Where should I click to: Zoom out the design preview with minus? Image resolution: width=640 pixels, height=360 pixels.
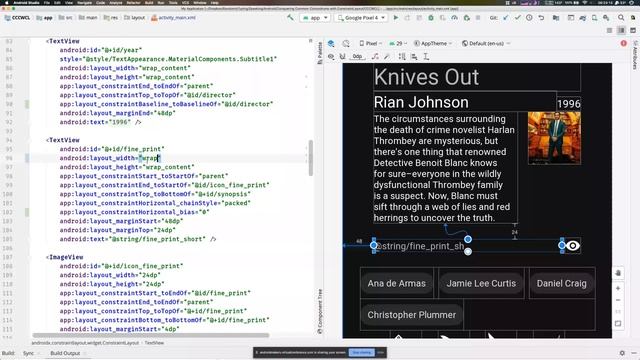618,300
